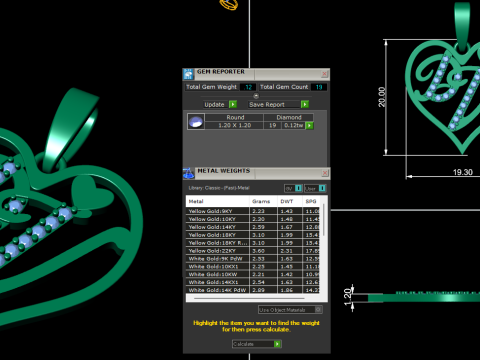Close the Metal Weights panel

pos(325,173)
